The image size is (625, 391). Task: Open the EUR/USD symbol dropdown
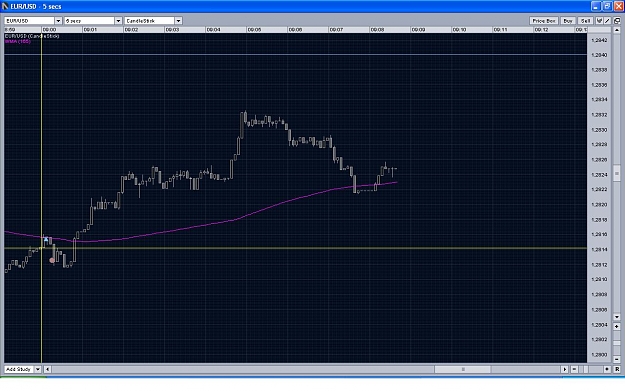click(58, 21)
